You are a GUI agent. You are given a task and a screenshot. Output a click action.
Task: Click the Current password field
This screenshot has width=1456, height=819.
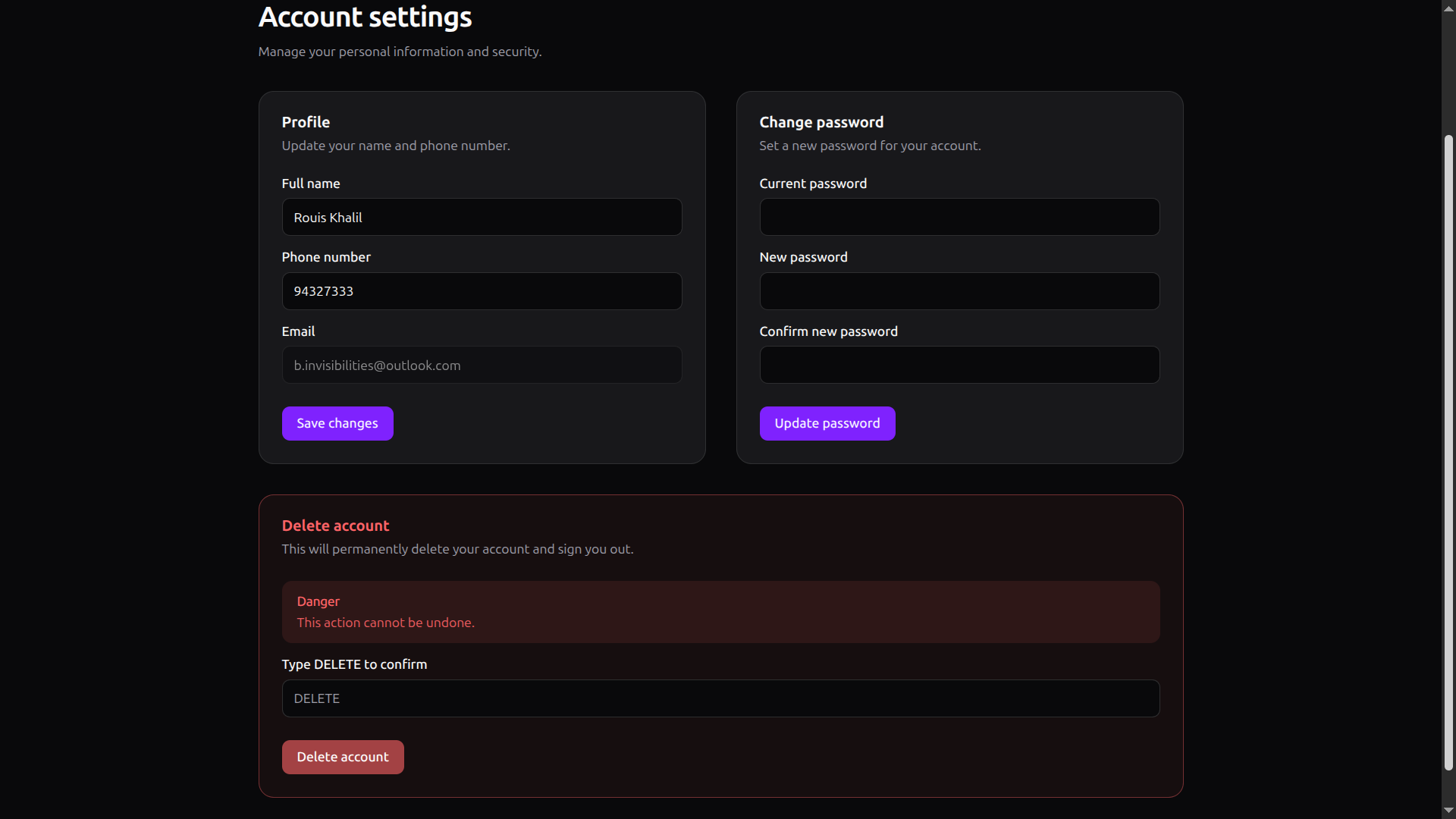coord(959,218)
